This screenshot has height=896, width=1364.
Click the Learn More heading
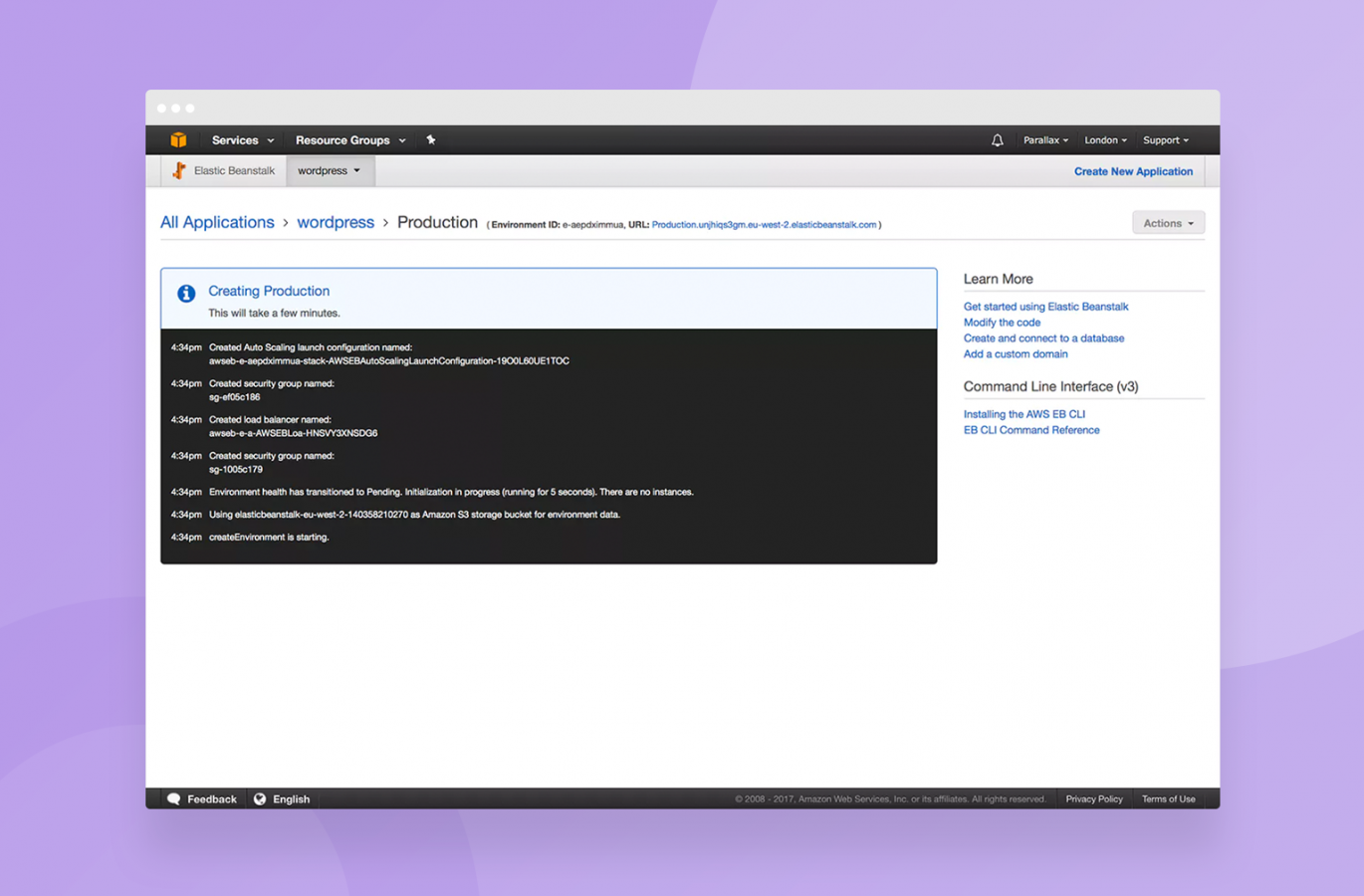coord(998,280)
